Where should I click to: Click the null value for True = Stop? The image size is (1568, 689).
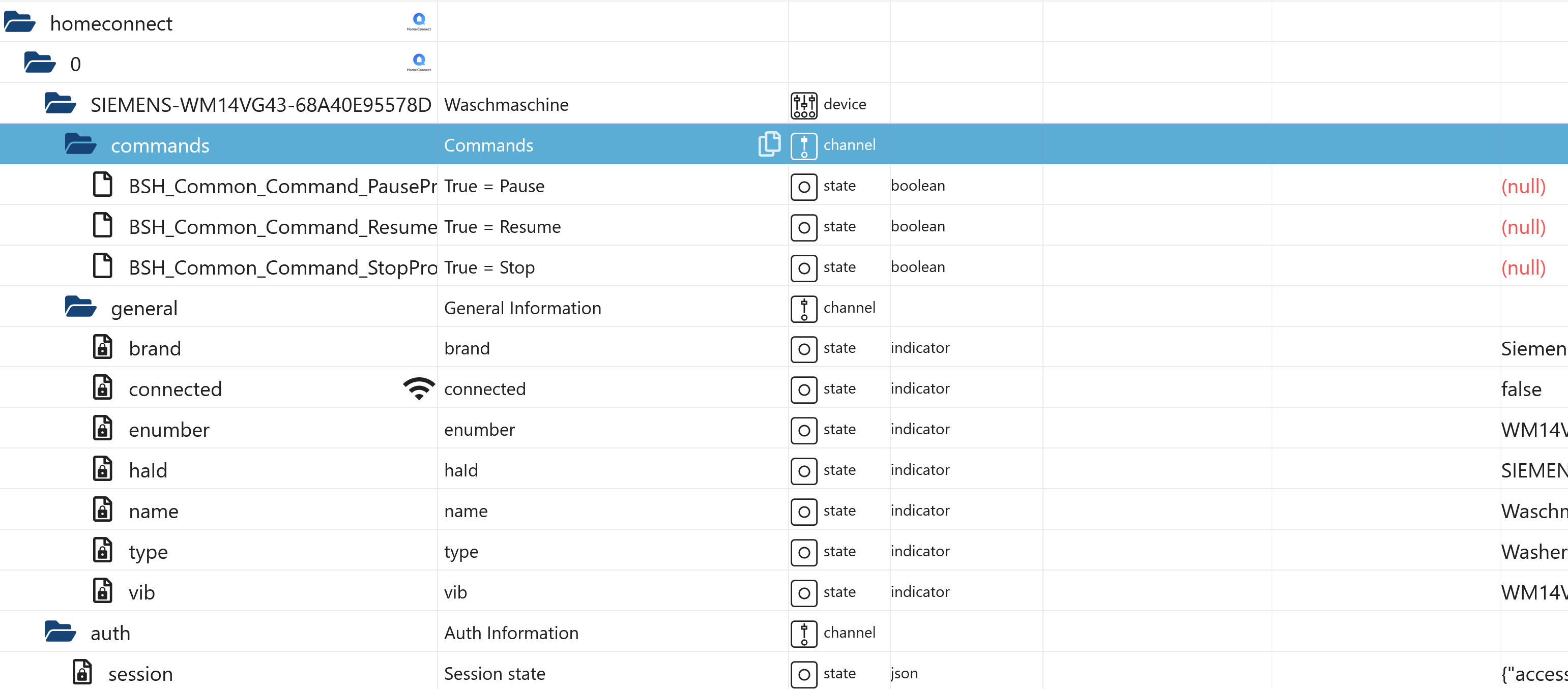coord(1522,267)
